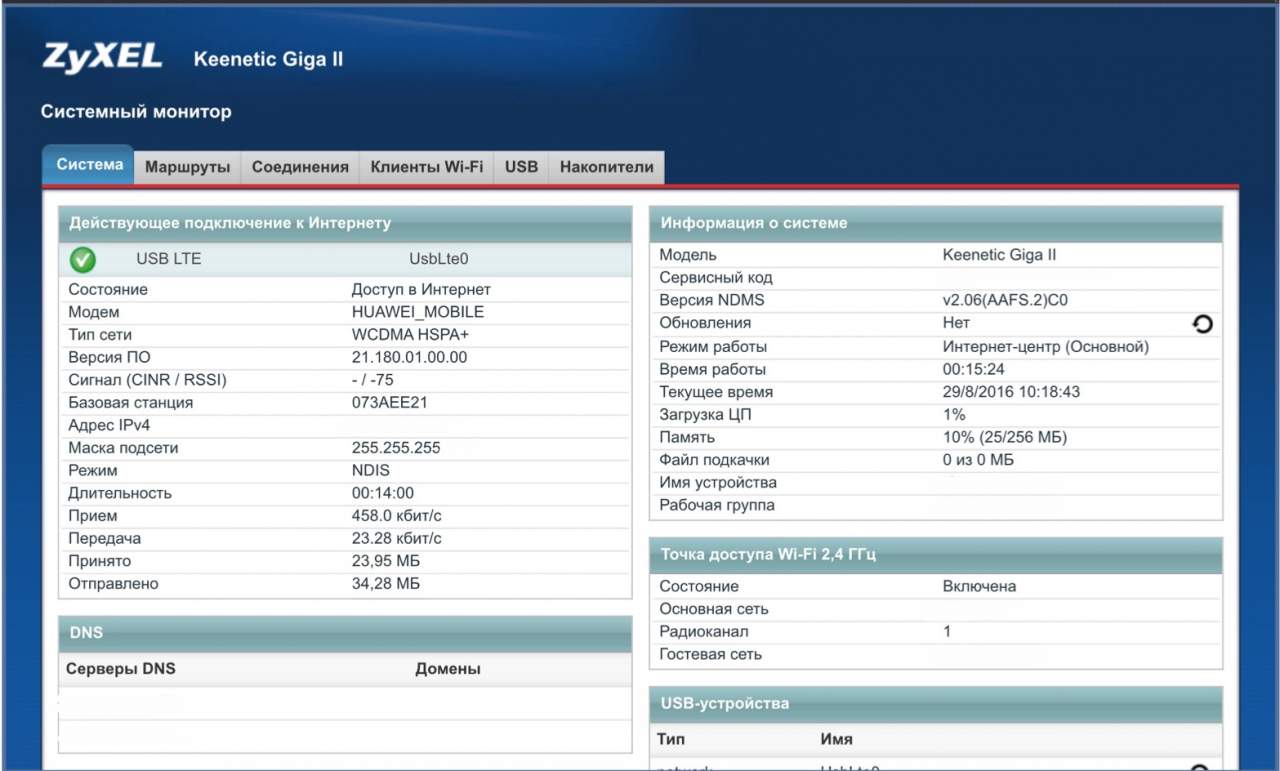Click the refresh icon beside Обновления
This screenshot has width=1280, height=771.
pos(1202,324)
